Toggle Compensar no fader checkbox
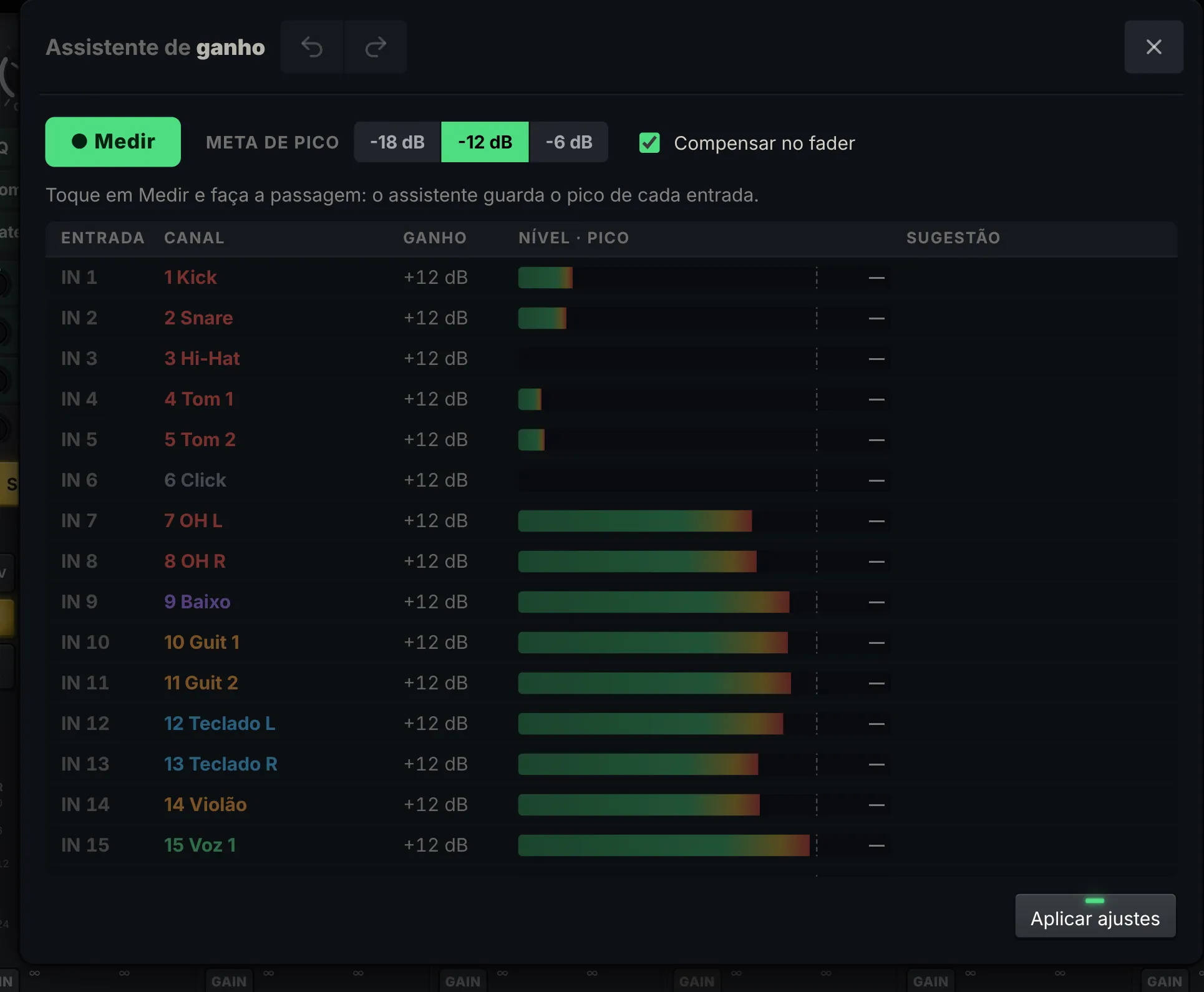The width and height of the screenshot is (1204, 992). pos(649,143)
